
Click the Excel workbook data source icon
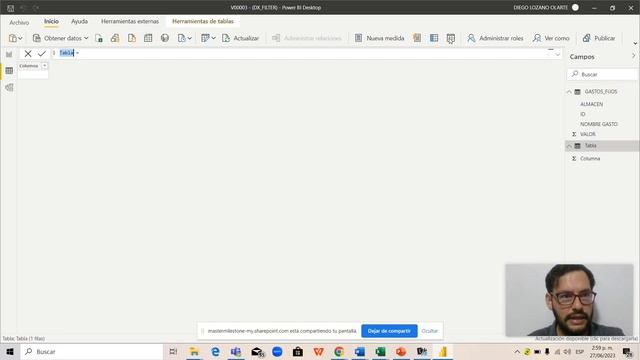99,38
